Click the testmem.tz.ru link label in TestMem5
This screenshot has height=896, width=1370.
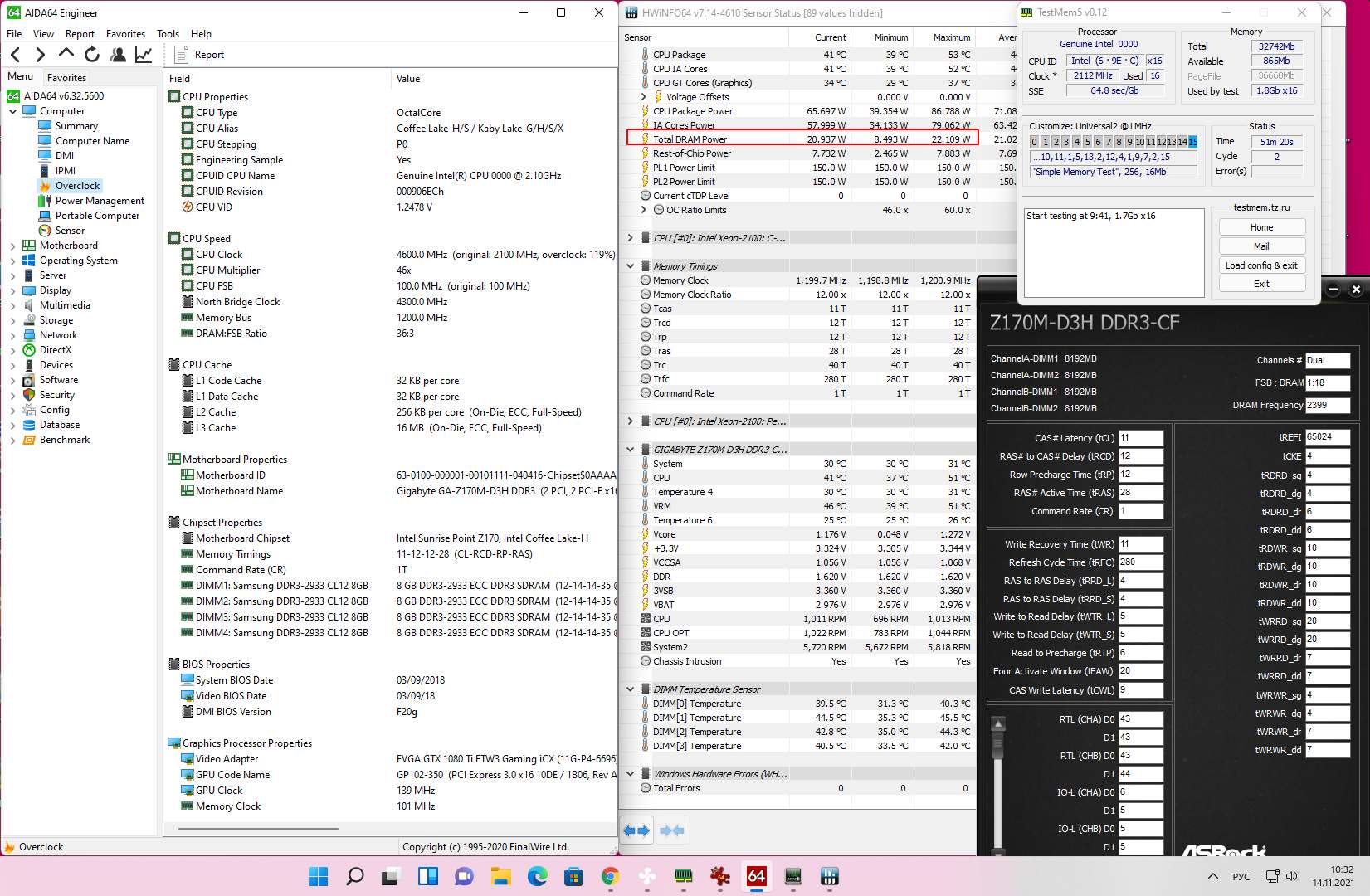[1261, 207]
